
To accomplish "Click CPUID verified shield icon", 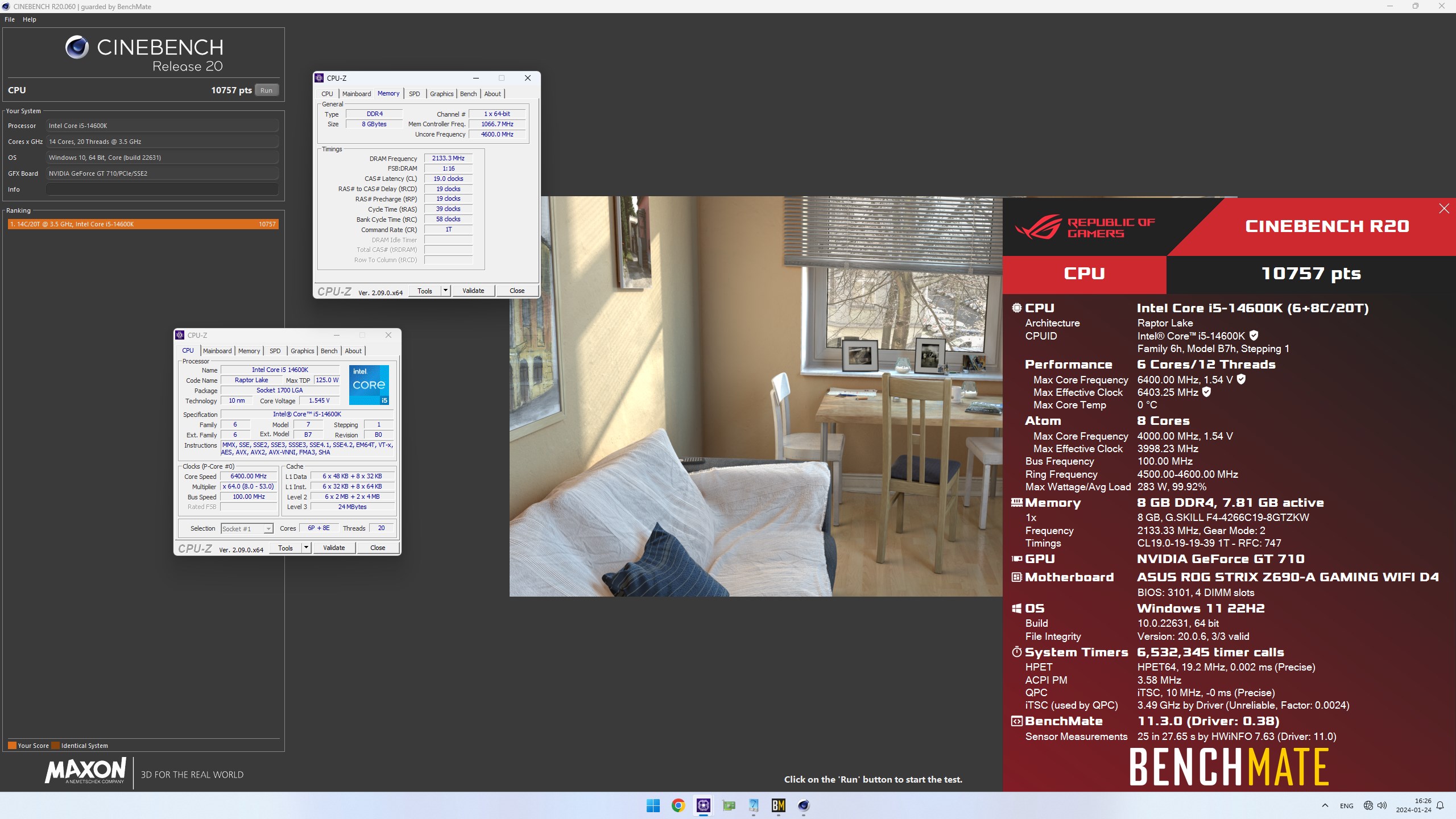I will click(1254, 336).
